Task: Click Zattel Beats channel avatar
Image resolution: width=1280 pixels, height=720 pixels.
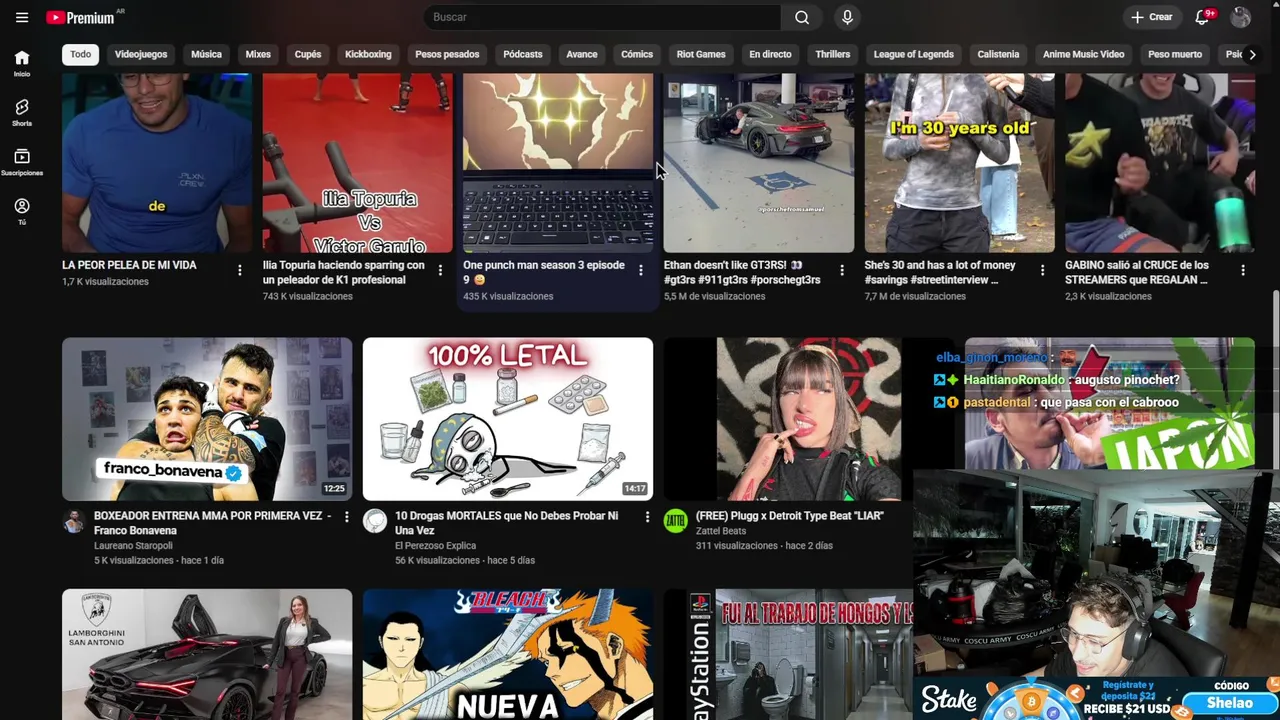Action: 676,521
